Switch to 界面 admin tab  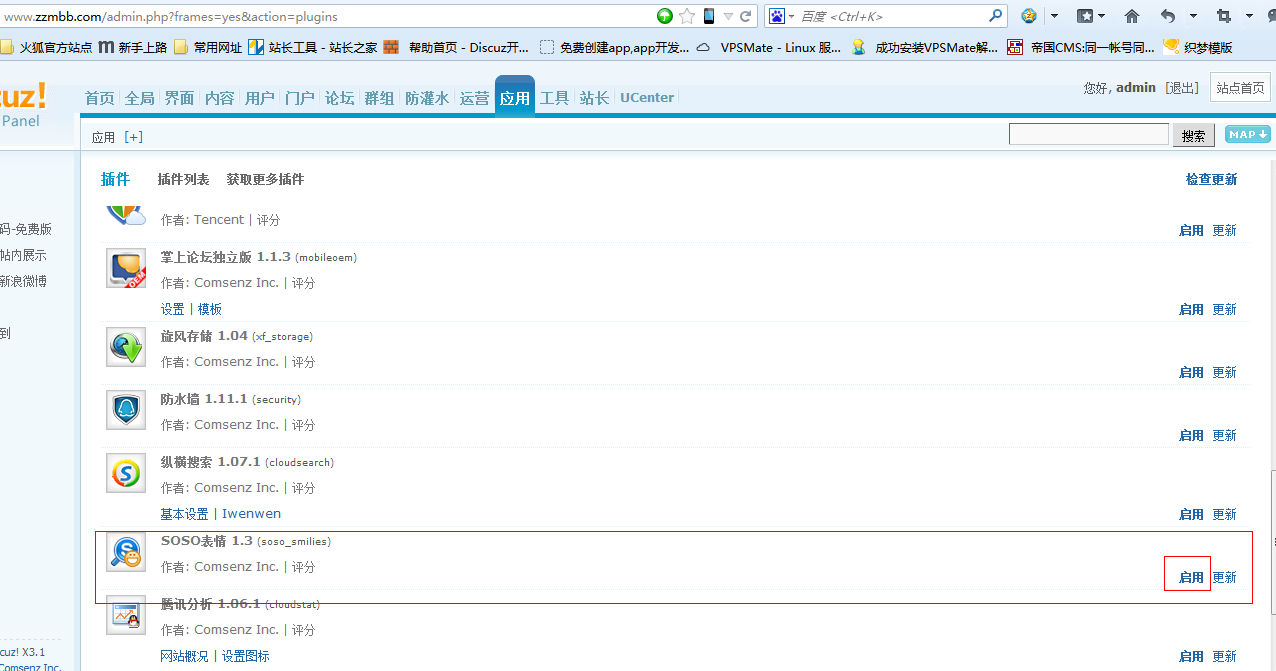coord(179,98)
